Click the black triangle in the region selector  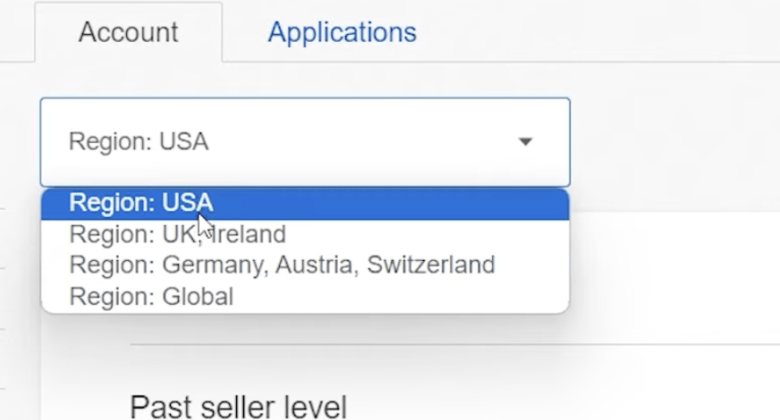coord(525,142)
